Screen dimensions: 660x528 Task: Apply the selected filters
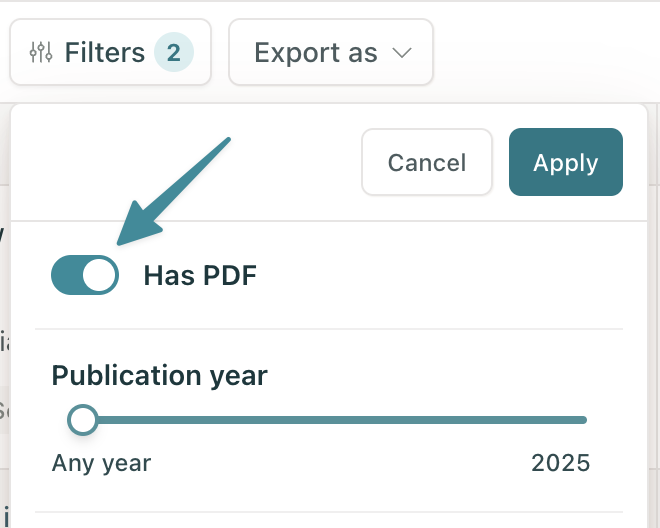tap(566, 162)
